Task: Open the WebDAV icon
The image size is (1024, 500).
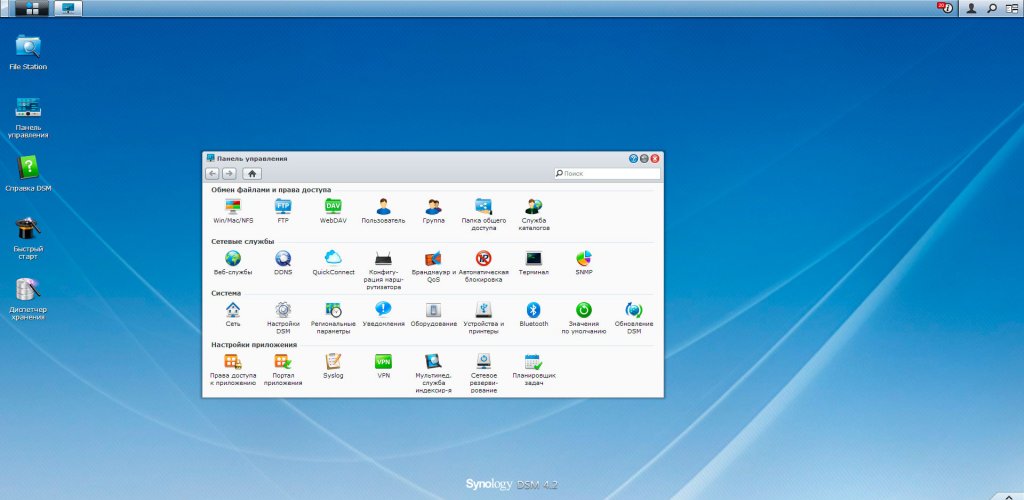Action: click(x=333, y=206)
